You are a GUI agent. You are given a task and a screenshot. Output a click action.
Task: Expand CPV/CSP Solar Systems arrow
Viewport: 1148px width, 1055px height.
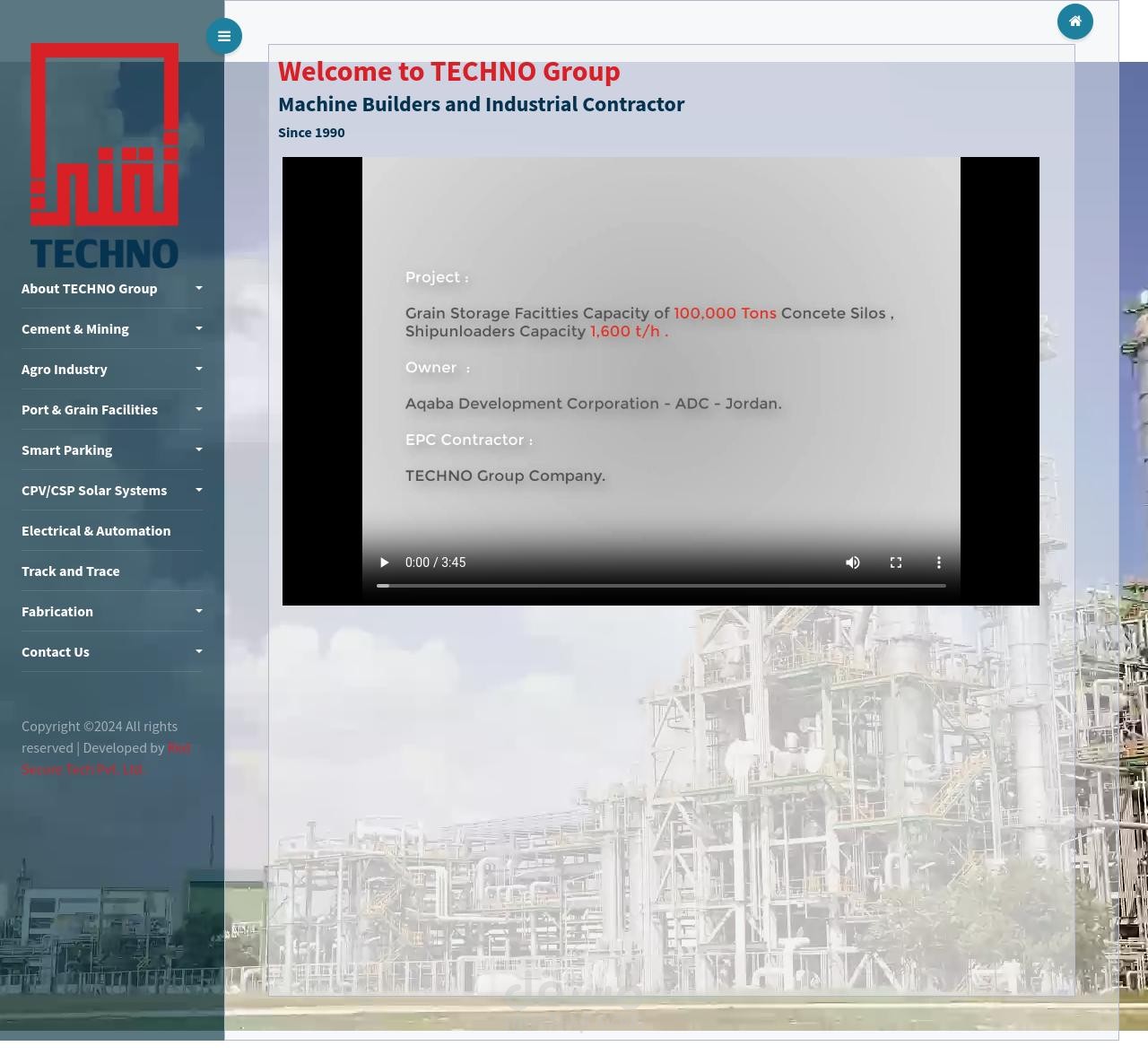tap(199, 490)
